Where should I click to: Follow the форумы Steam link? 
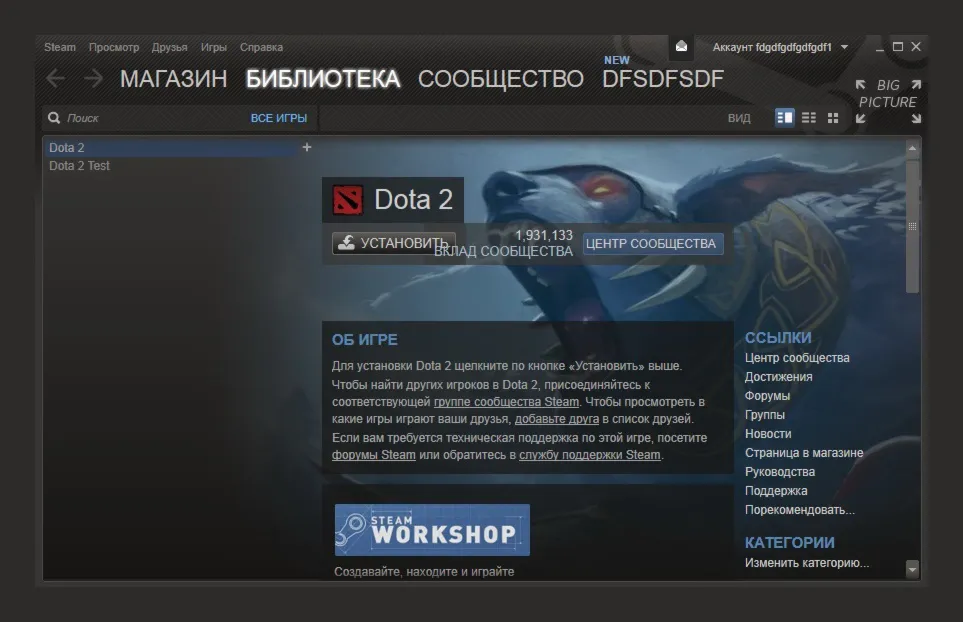373,455
